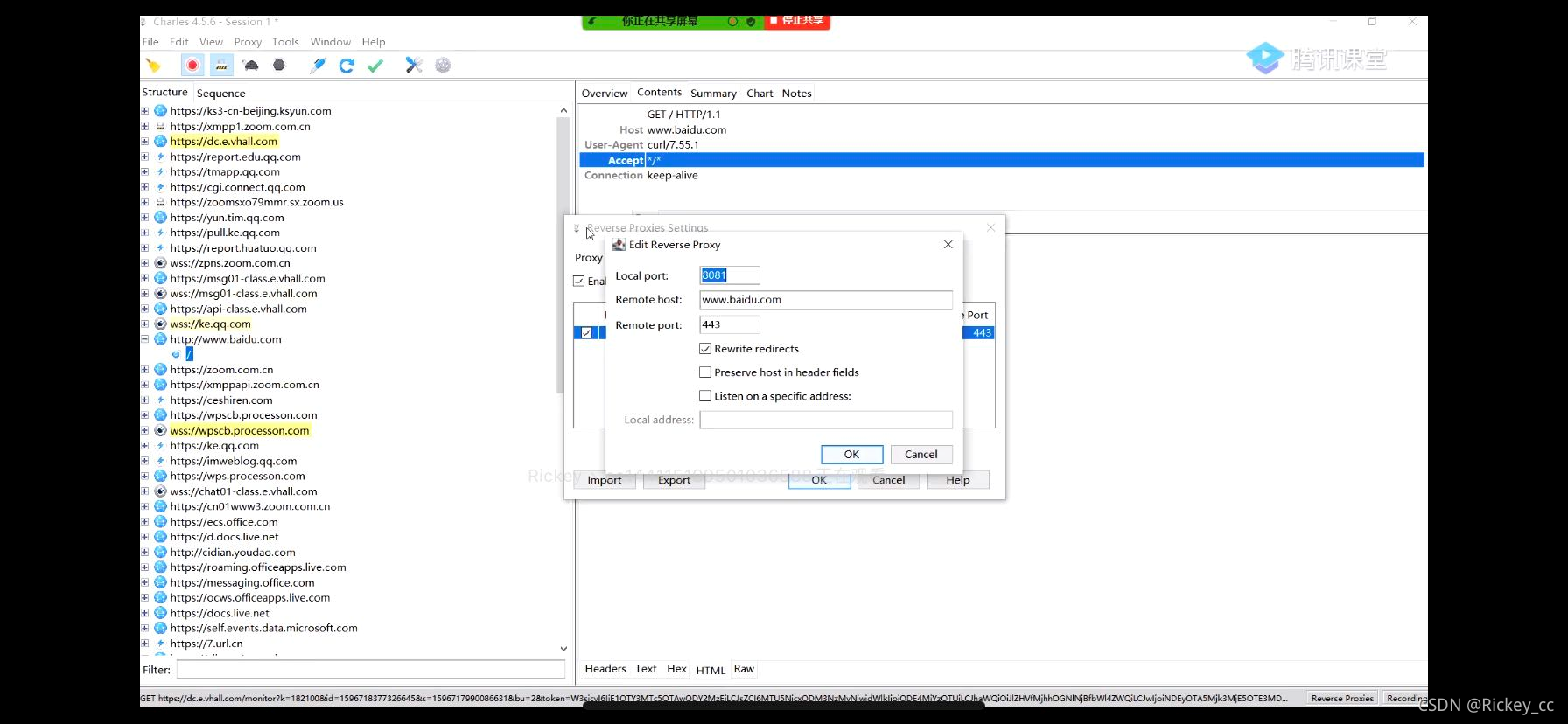Image resolution: width=1568 pixels, height=724 pixels.
Task: Select the root request icon under www.baidu.com
Action: pyautogui.click(x=176, y=354)
